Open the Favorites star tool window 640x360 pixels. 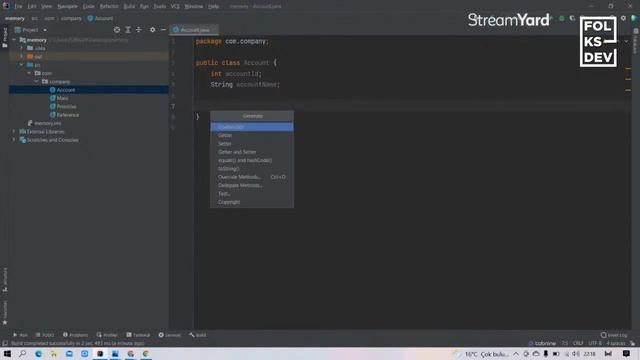point(4,313)
